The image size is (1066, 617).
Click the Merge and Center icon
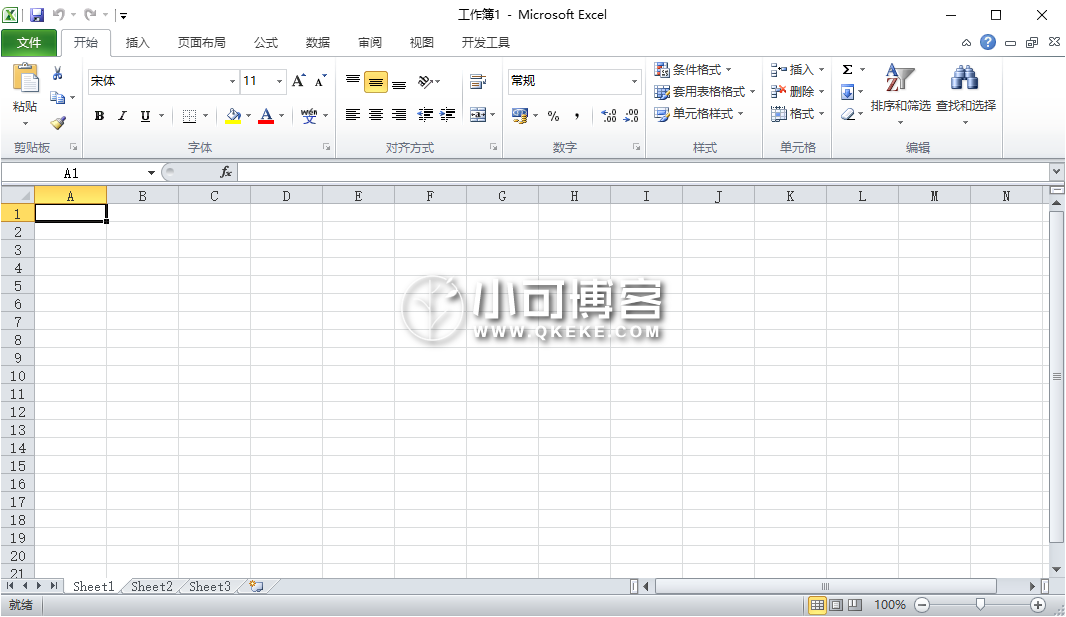(478, 115)
